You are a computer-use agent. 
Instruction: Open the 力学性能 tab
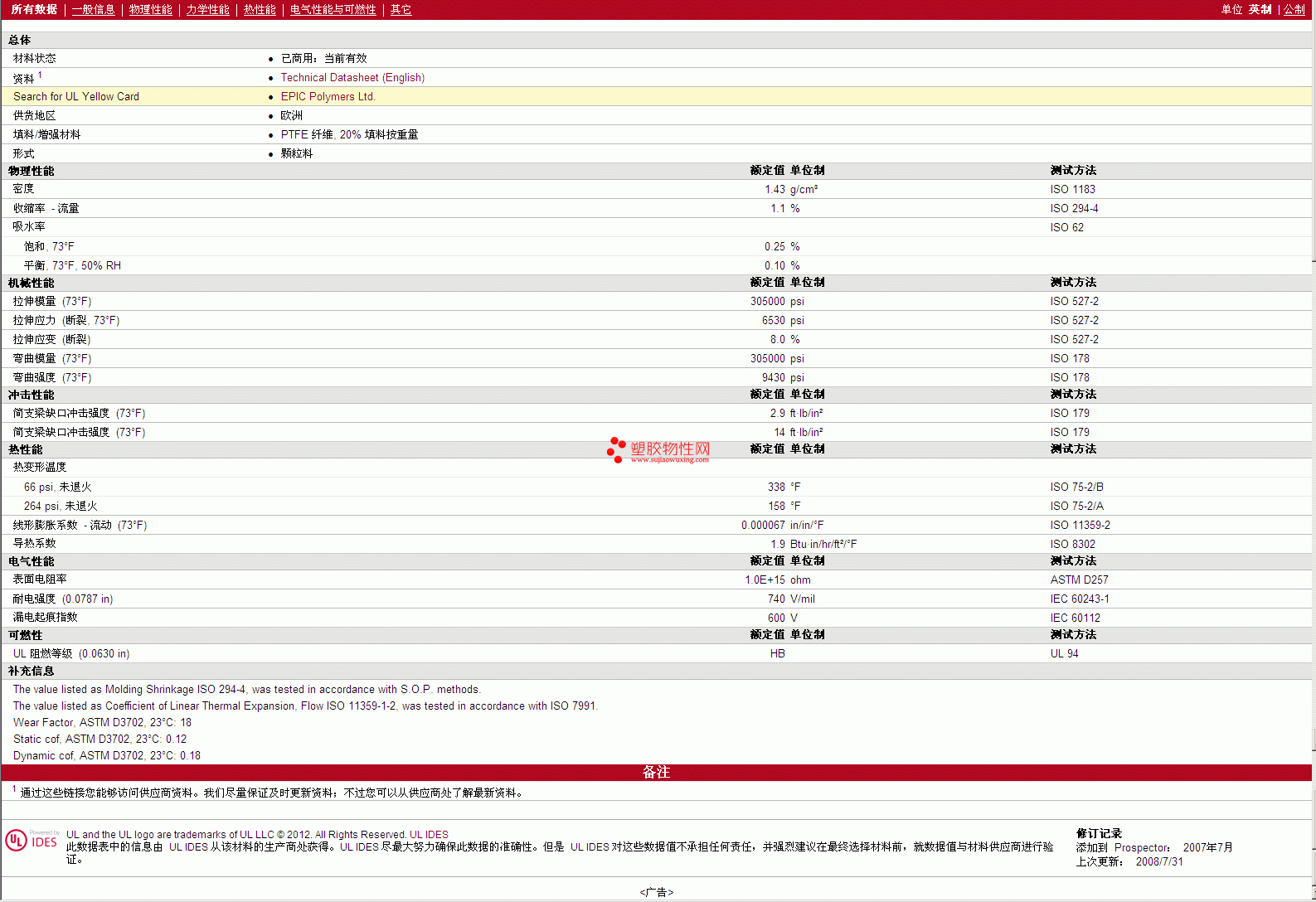[208, 10]
